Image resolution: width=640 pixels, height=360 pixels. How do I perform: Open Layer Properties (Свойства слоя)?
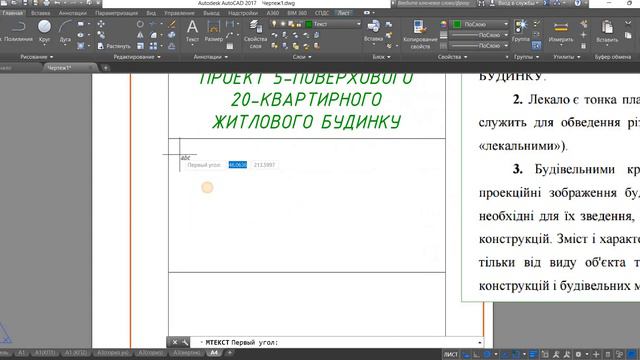click(x=256, y=34)
